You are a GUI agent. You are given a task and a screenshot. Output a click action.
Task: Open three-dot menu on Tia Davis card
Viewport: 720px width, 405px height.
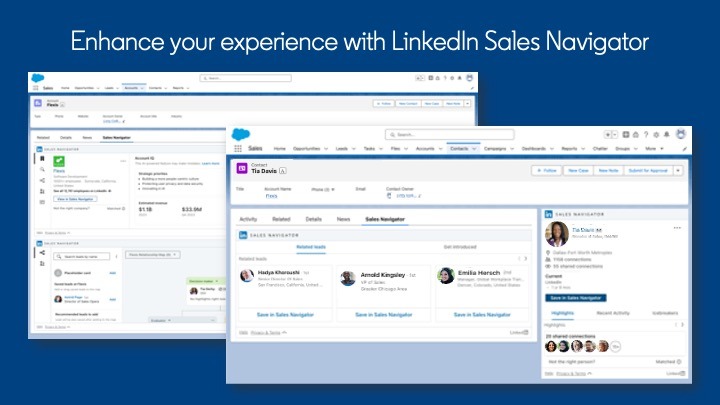click(x=677, y=228)
